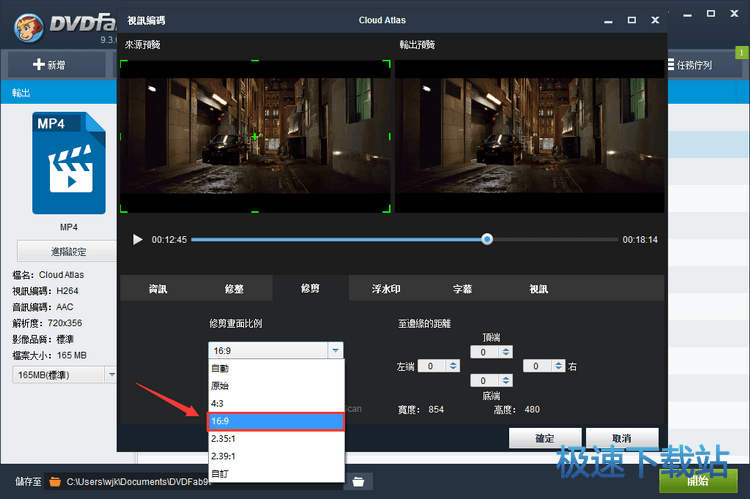Click the 檔名: Cloud Atlas text

(48, 275)
